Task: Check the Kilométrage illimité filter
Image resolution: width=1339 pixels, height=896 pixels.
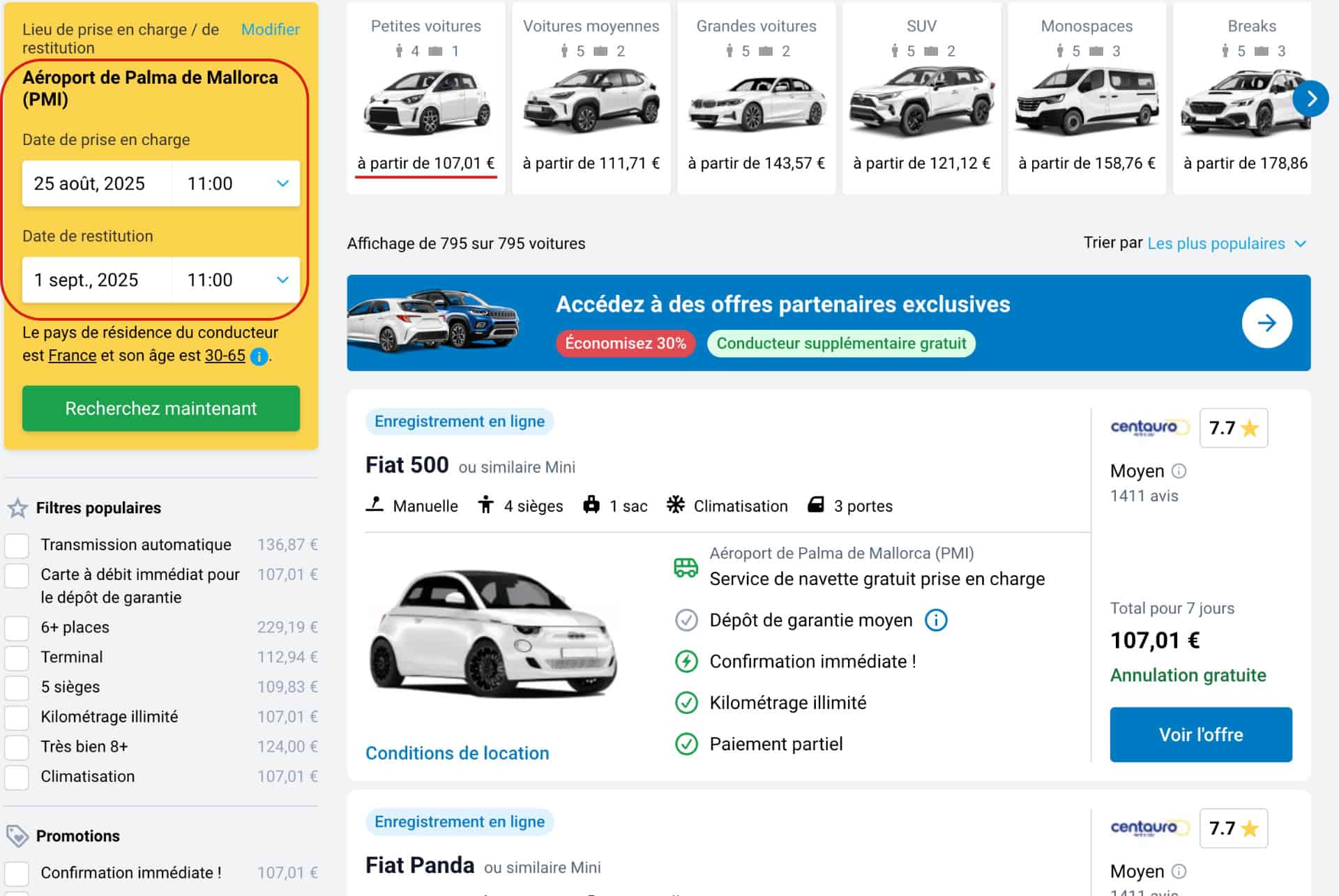Action: (x=17, y=717)
